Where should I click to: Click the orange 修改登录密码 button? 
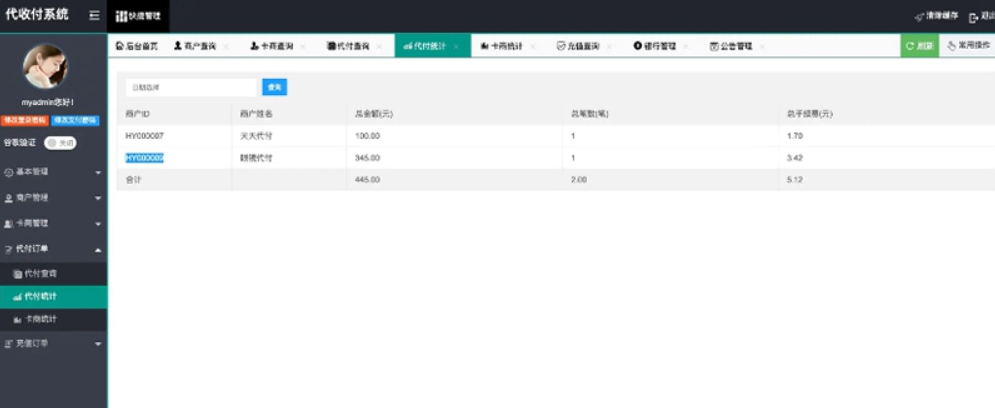click(25, 121)
